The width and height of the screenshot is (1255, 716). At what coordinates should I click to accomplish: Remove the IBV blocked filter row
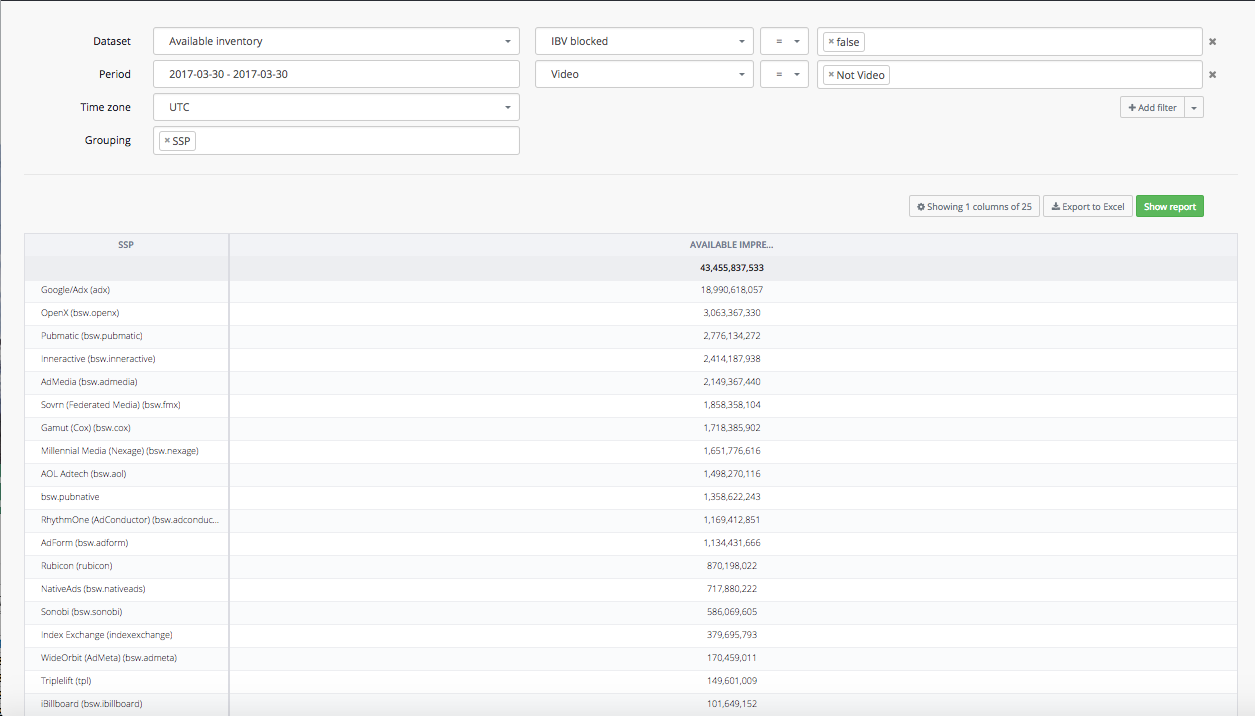(x=1212, y=42)
